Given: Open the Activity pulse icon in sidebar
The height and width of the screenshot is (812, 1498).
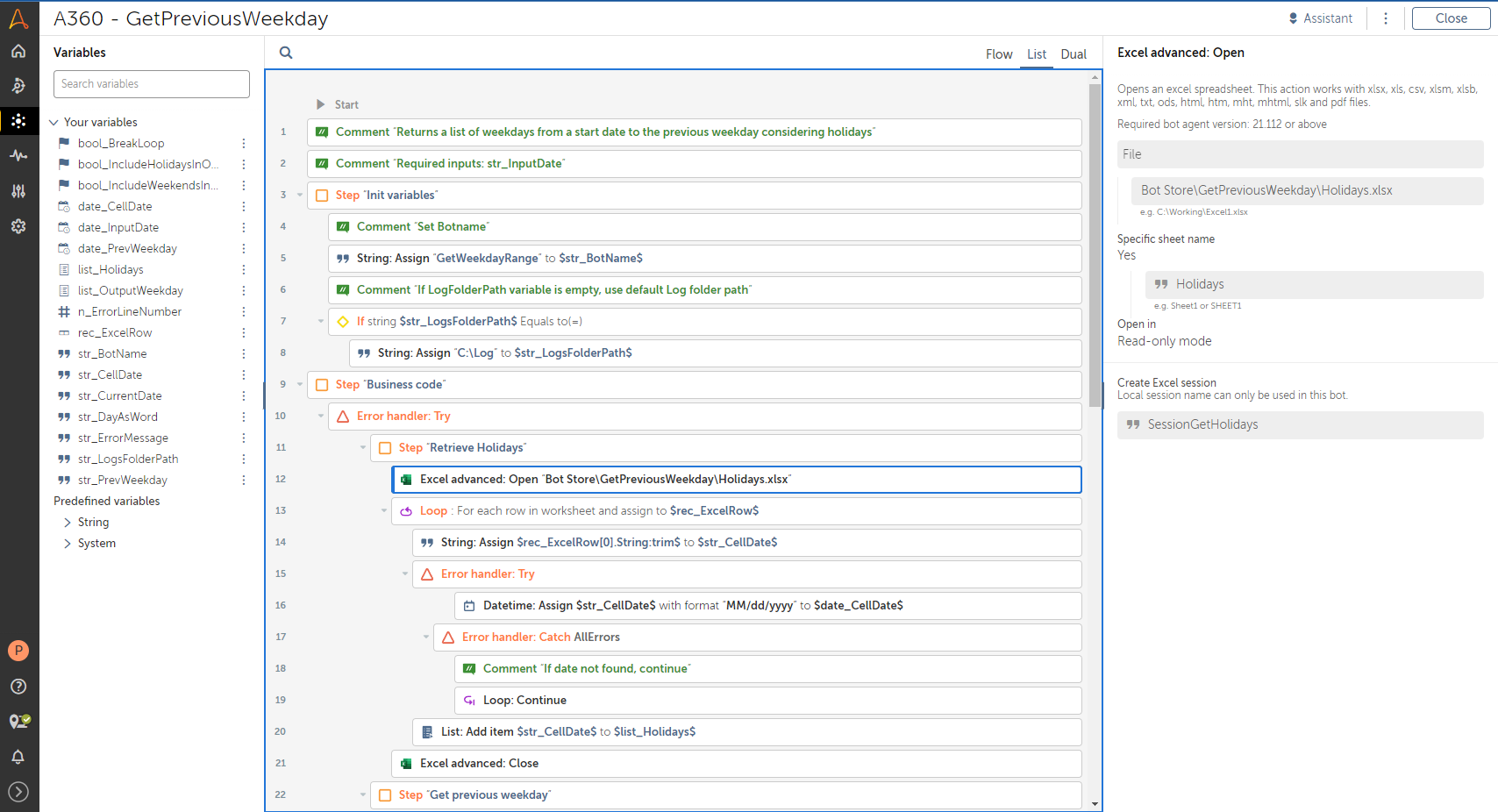Looking at the screenshot, I should pyautogui.click(x=18, y=156).
